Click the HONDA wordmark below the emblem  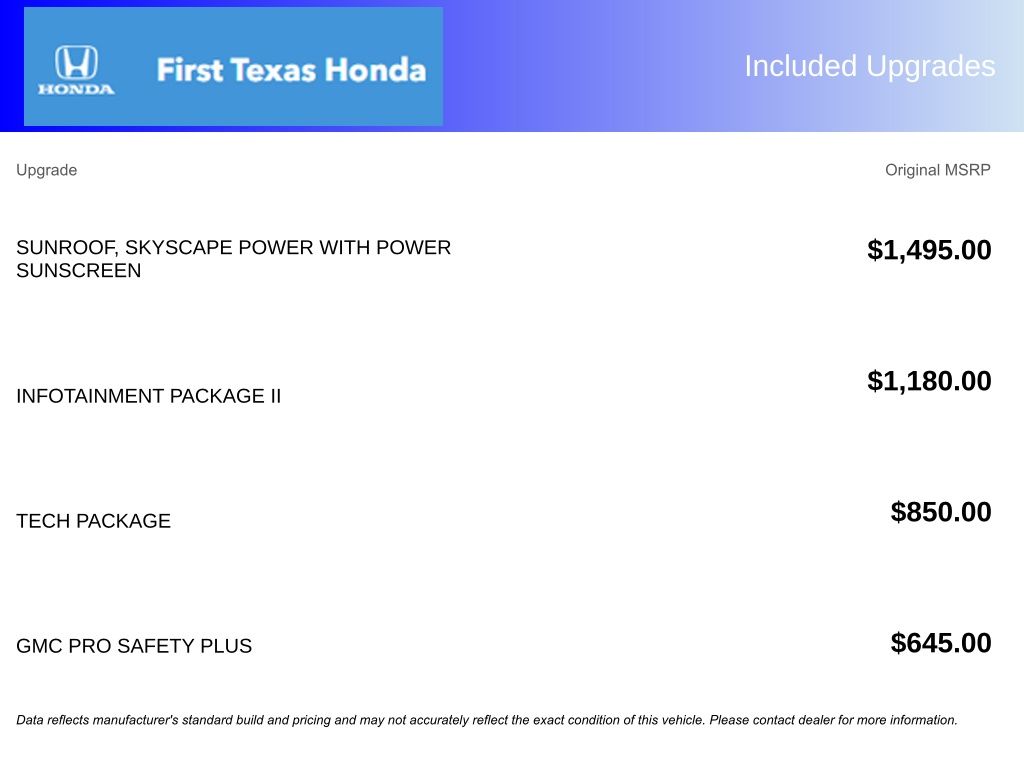(x=76, y=89)
